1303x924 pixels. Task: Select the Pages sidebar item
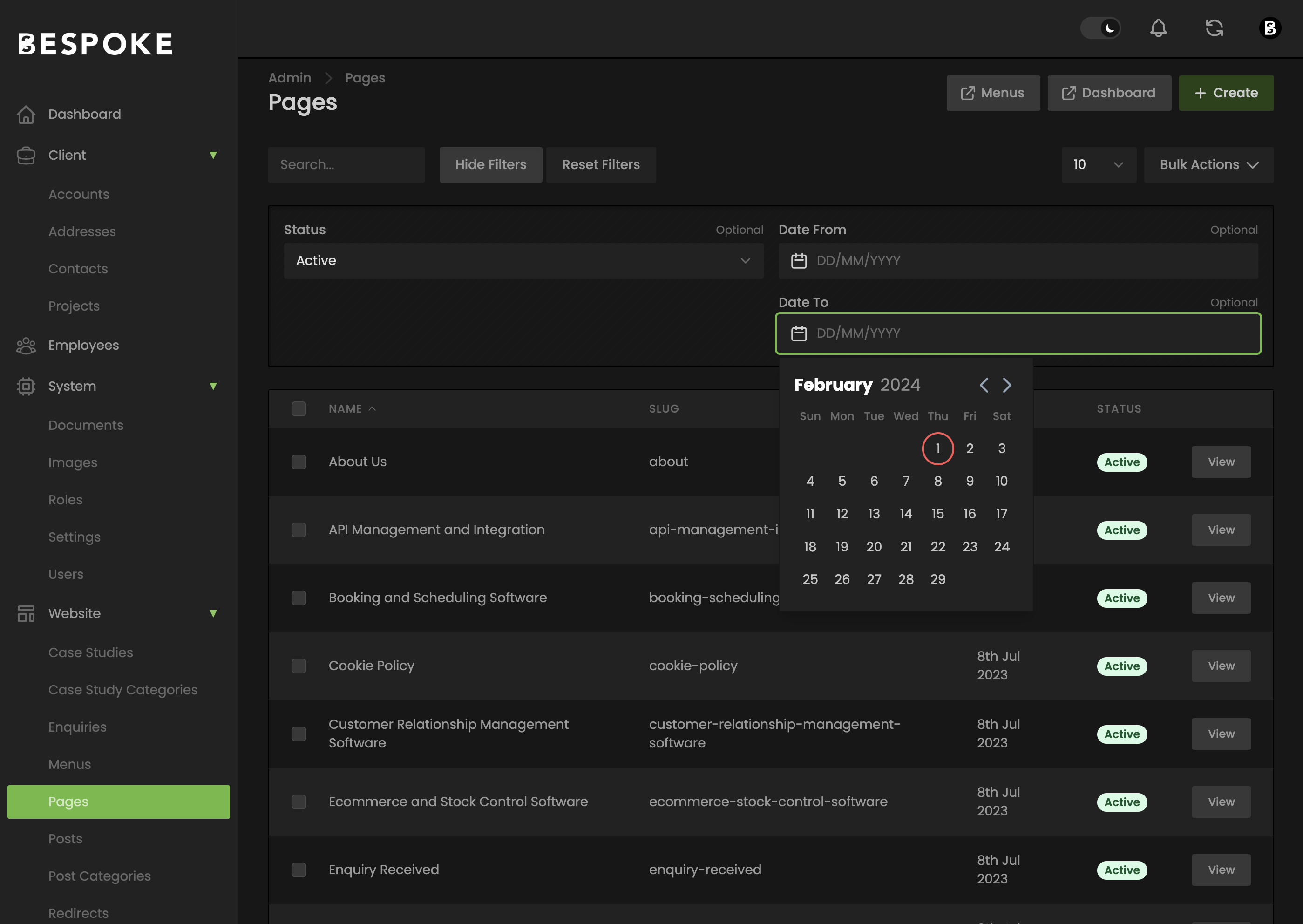[x=118, y=802]
